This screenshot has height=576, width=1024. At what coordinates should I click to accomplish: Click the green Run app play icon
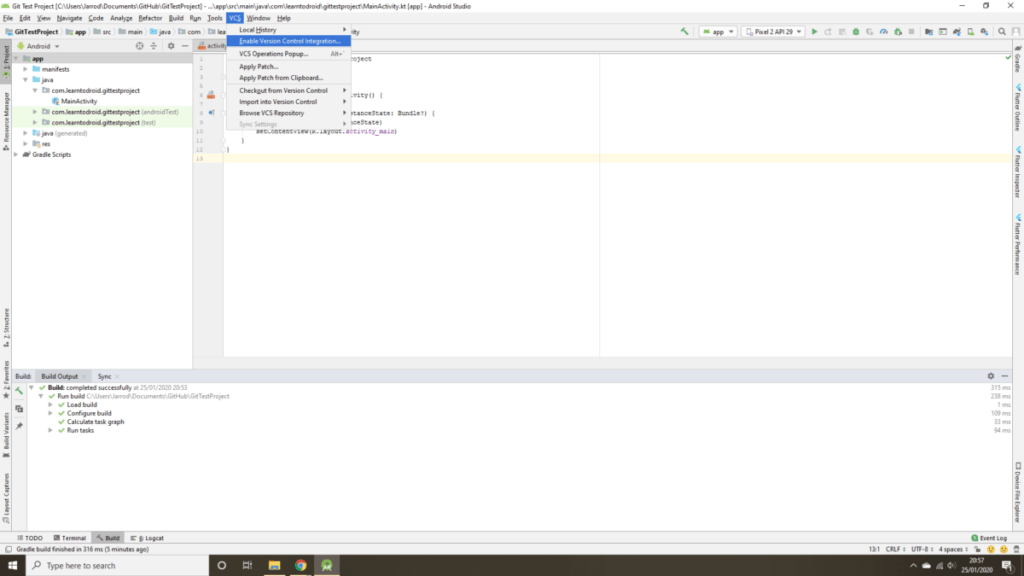point(815,32)
